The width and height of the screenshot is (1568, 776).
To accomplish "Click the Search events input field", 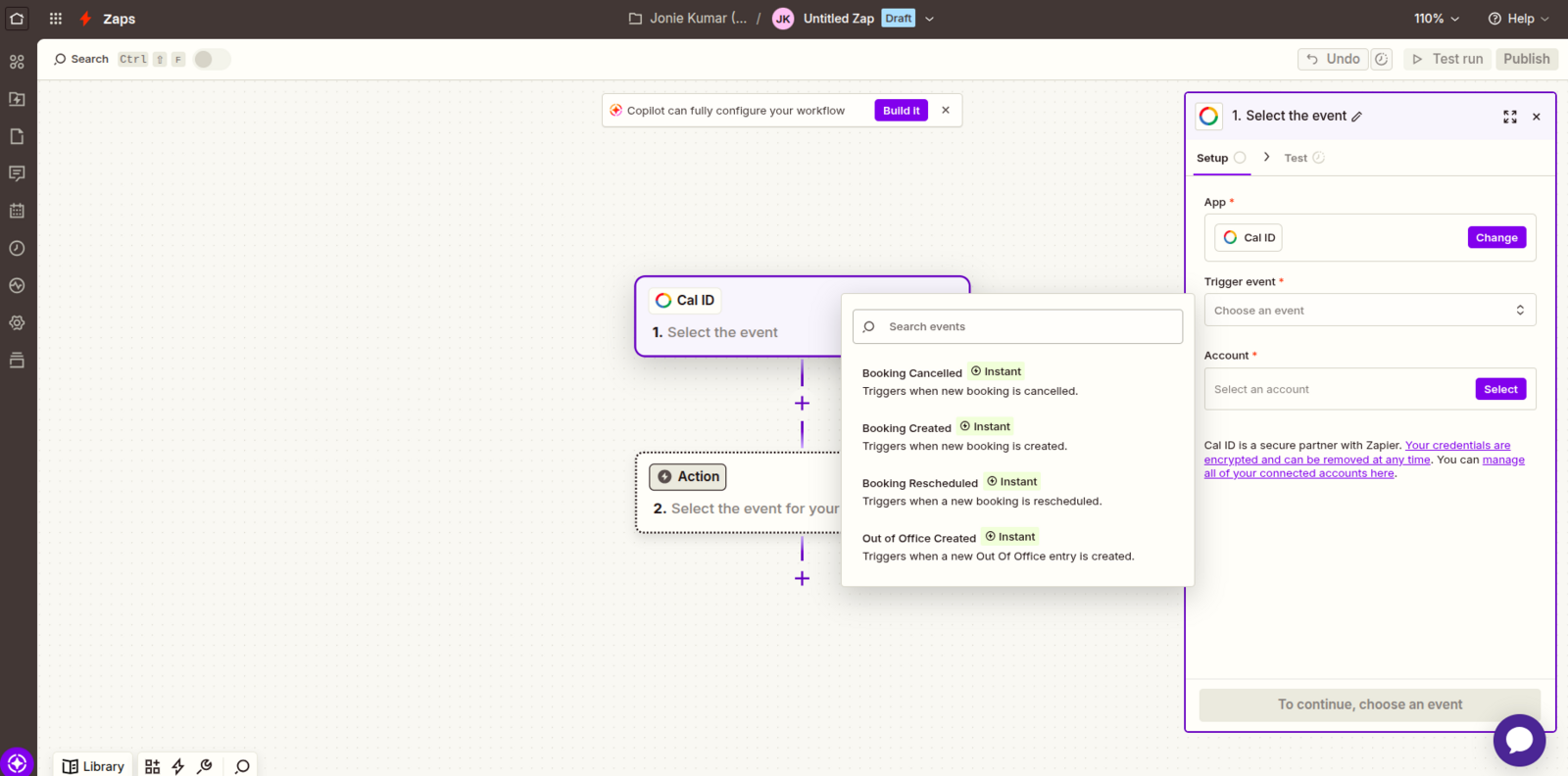I will click(x=1017, y=326).
